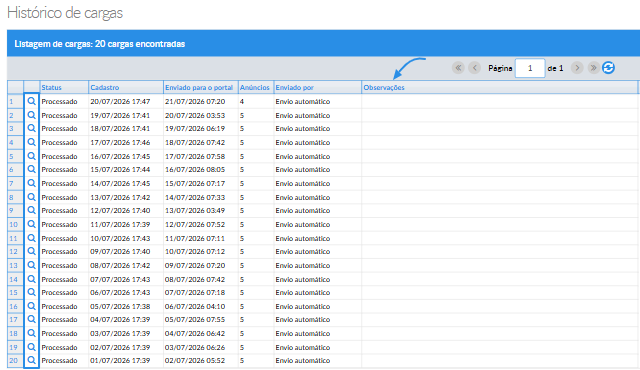The image size is (640, 370).
Task: Click Observações cell of row 1
Action: pos(500,101)
